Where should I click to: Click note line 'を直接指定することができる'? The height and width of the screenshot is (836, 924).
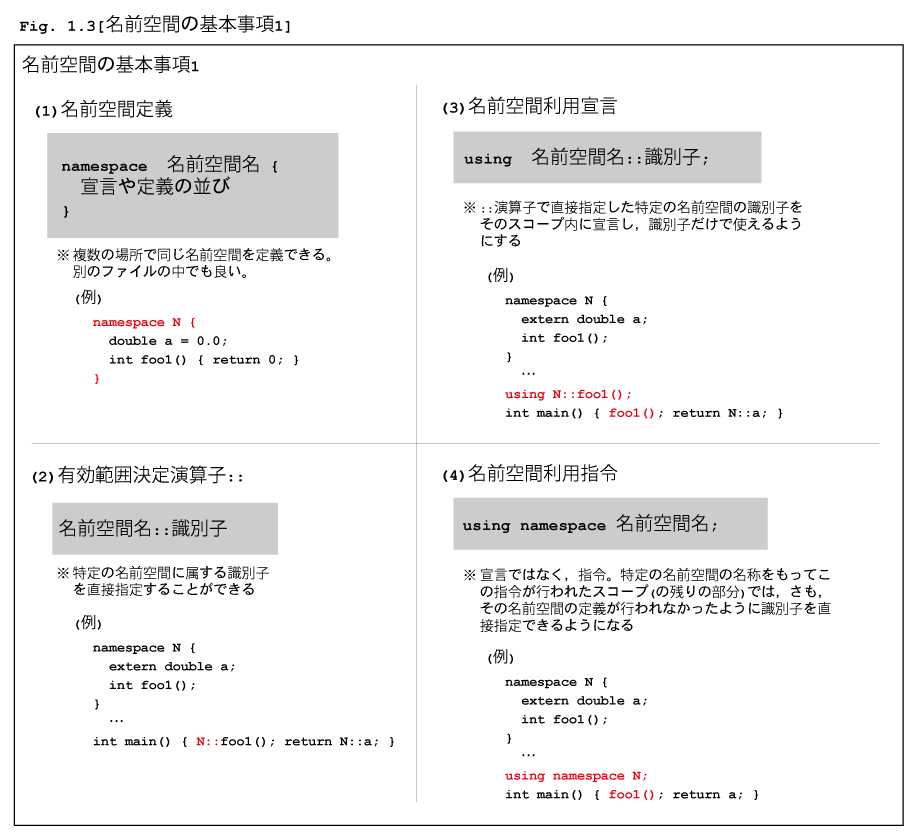164,589
